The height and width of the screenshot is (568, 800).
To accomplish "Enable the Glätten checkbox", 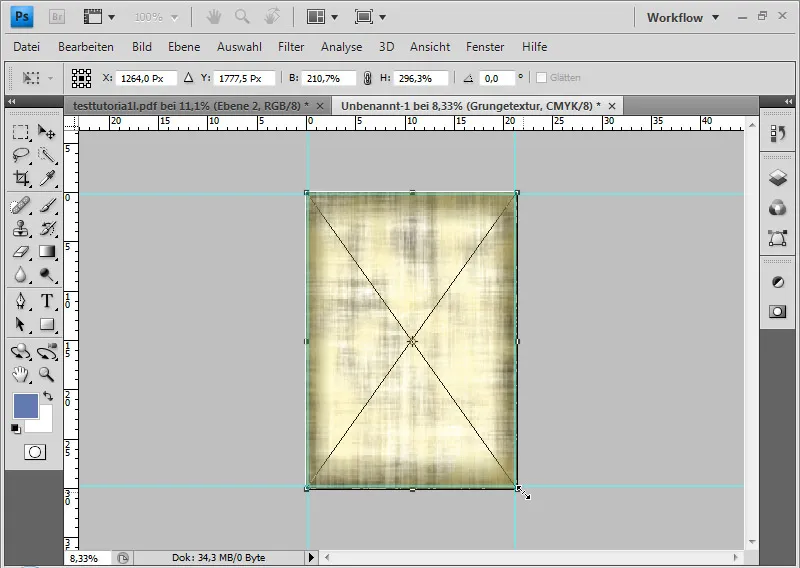I will pyautogui.click(x=542, y=78).
